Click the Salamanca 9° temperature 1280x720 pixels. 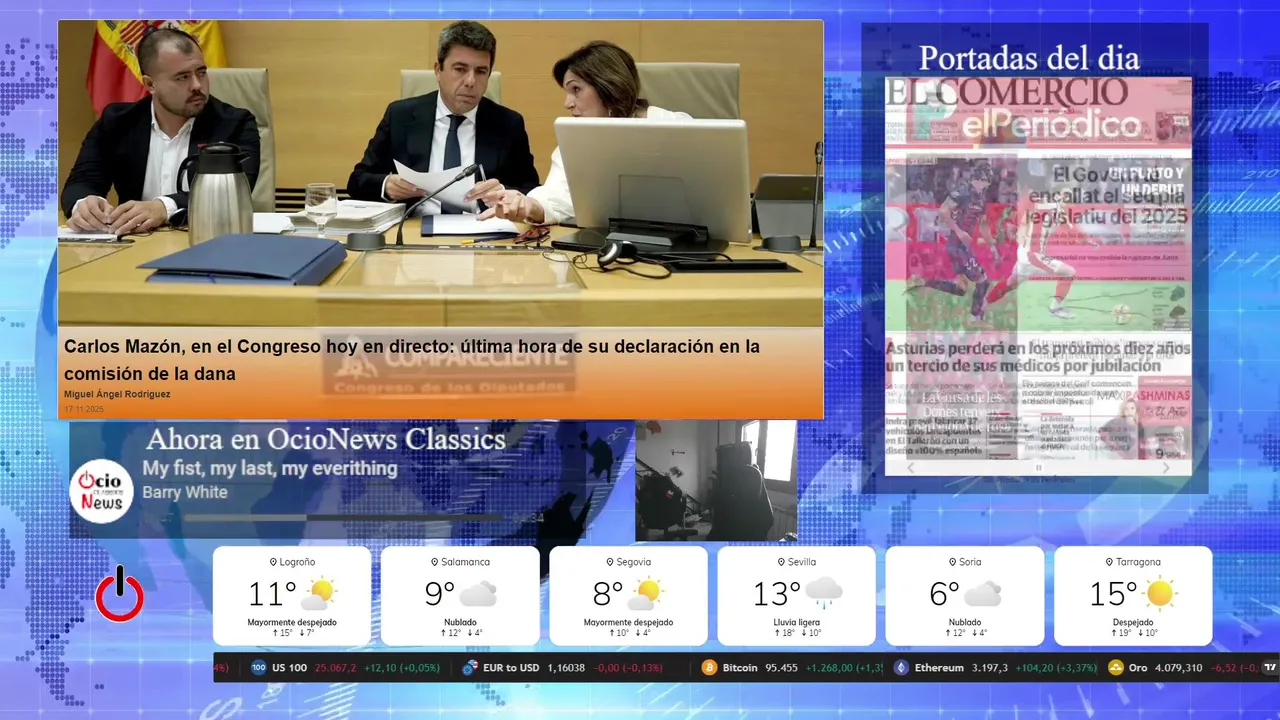click(440, 594)
